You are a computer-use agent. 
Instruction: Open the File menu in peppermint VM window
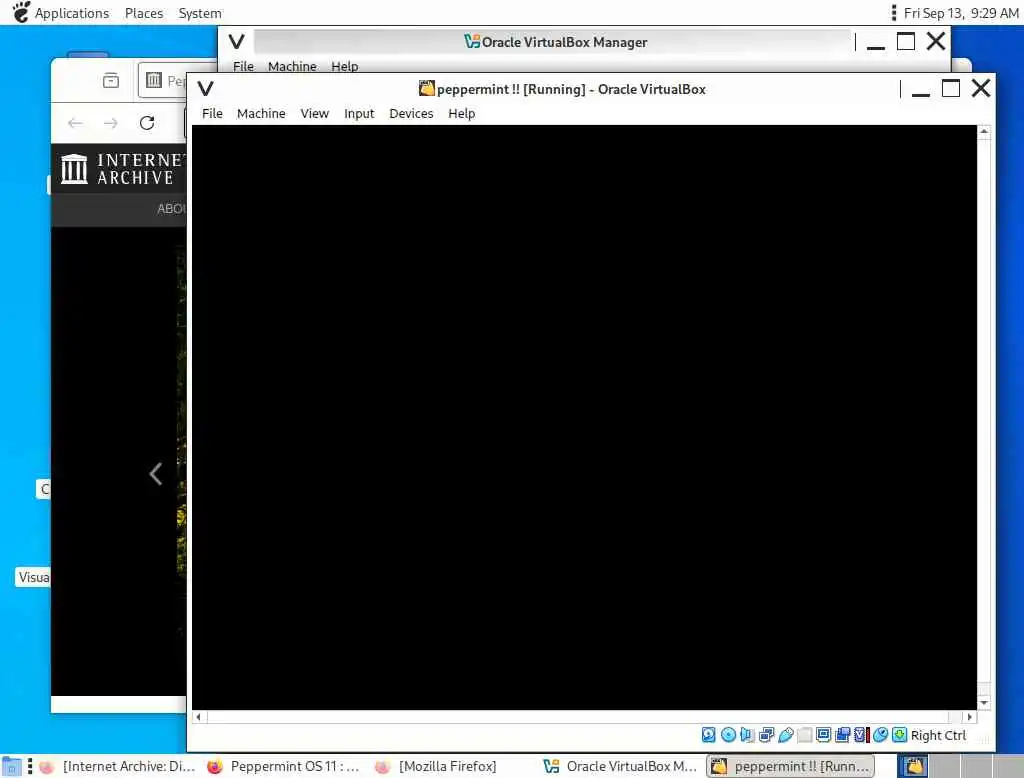click(x=212, y=114)
